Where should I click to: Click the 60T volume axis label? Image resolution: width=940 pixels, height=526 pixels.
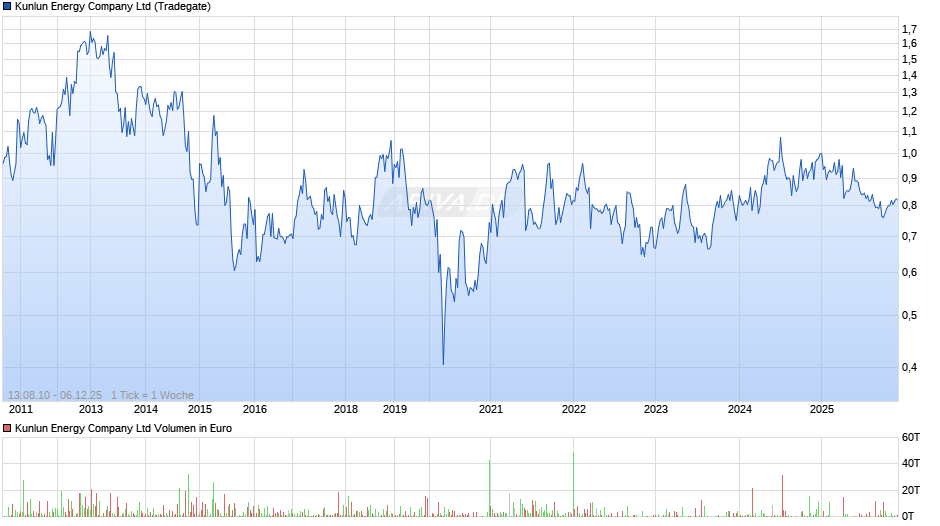tap(911, 437)
